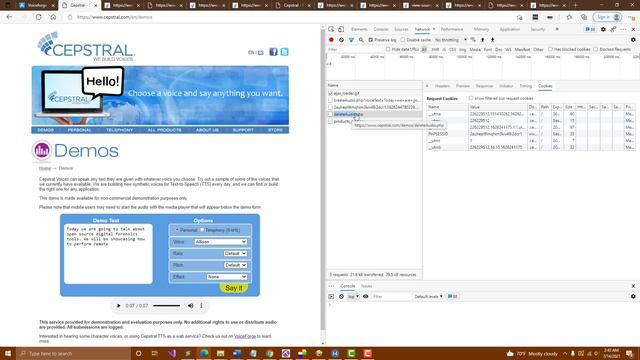Select the Telephony (8 kHz) radio option
This screenshot has width=640, height=360.
[x=202, y=230]
